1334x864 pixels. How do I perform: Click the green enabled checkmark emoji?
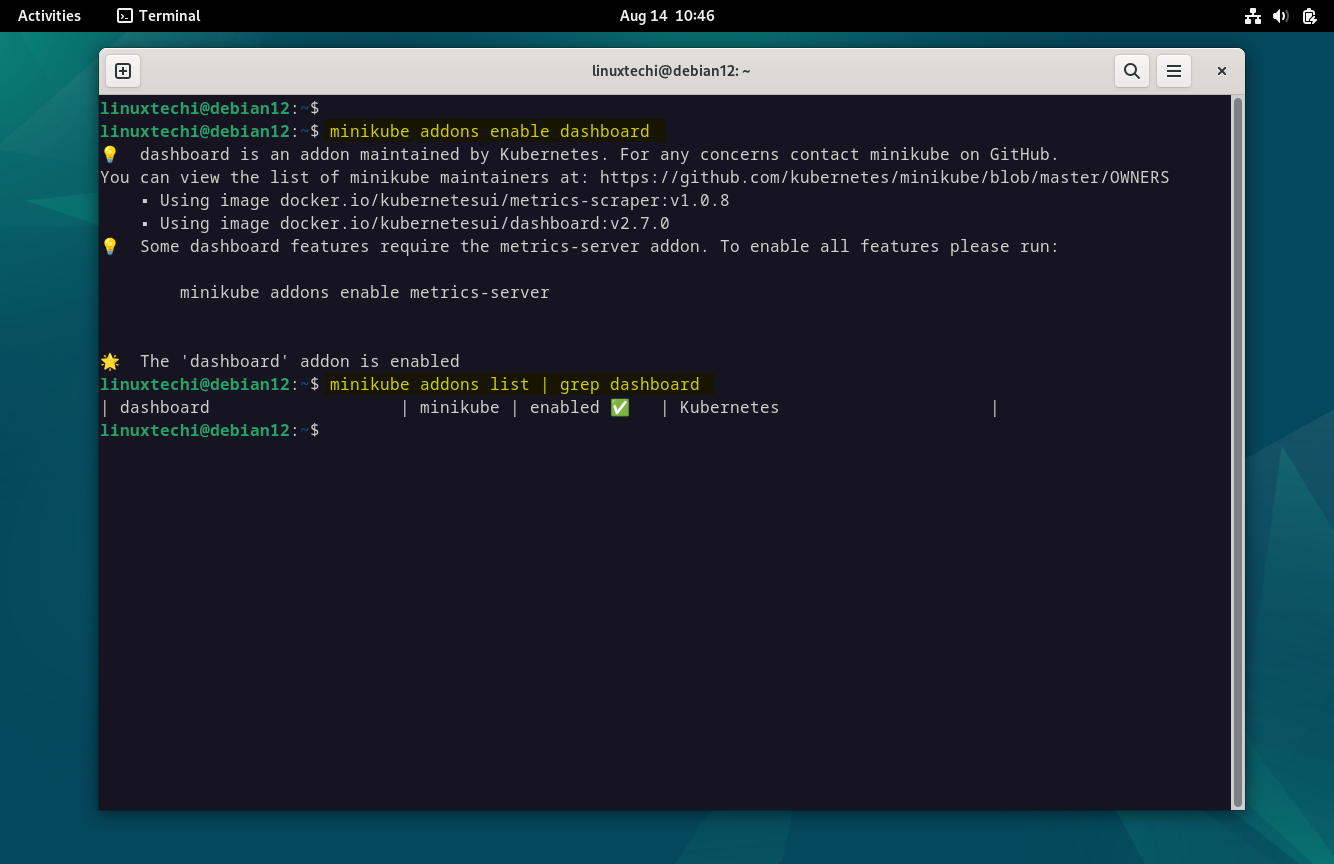620,407
